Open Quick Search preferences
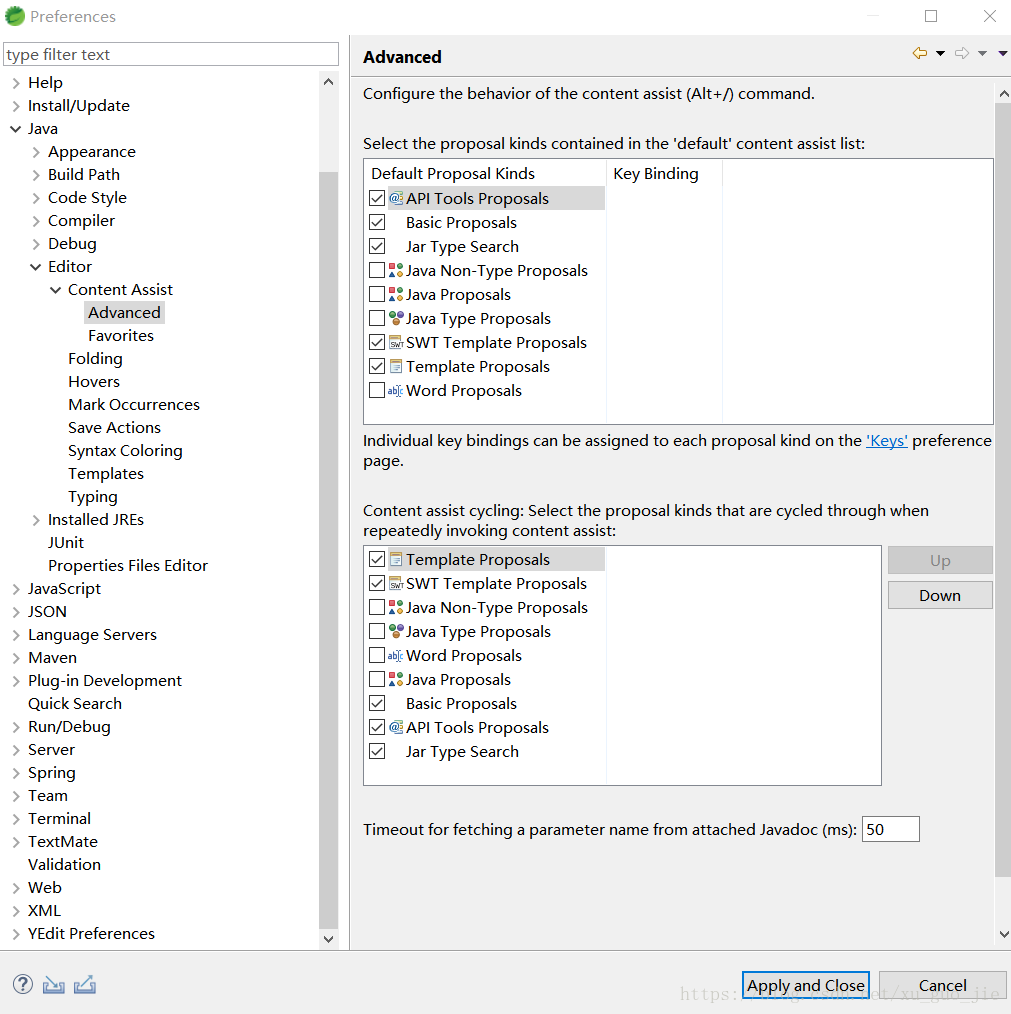Screen dimensions: 1011x1014 click(x=74, y=704)
